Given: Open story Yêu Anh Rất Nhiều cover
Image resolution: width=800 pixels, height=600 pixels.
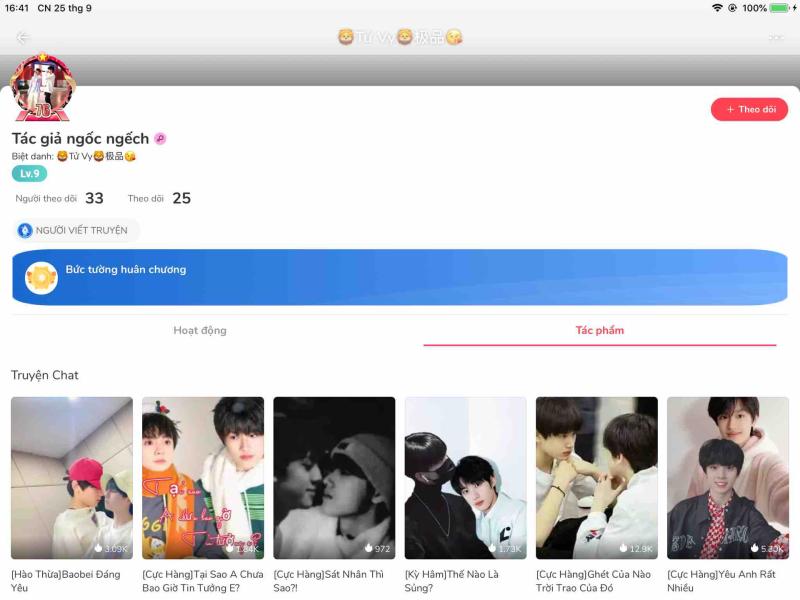Looking at the screenshot, I should pos(728,478).
